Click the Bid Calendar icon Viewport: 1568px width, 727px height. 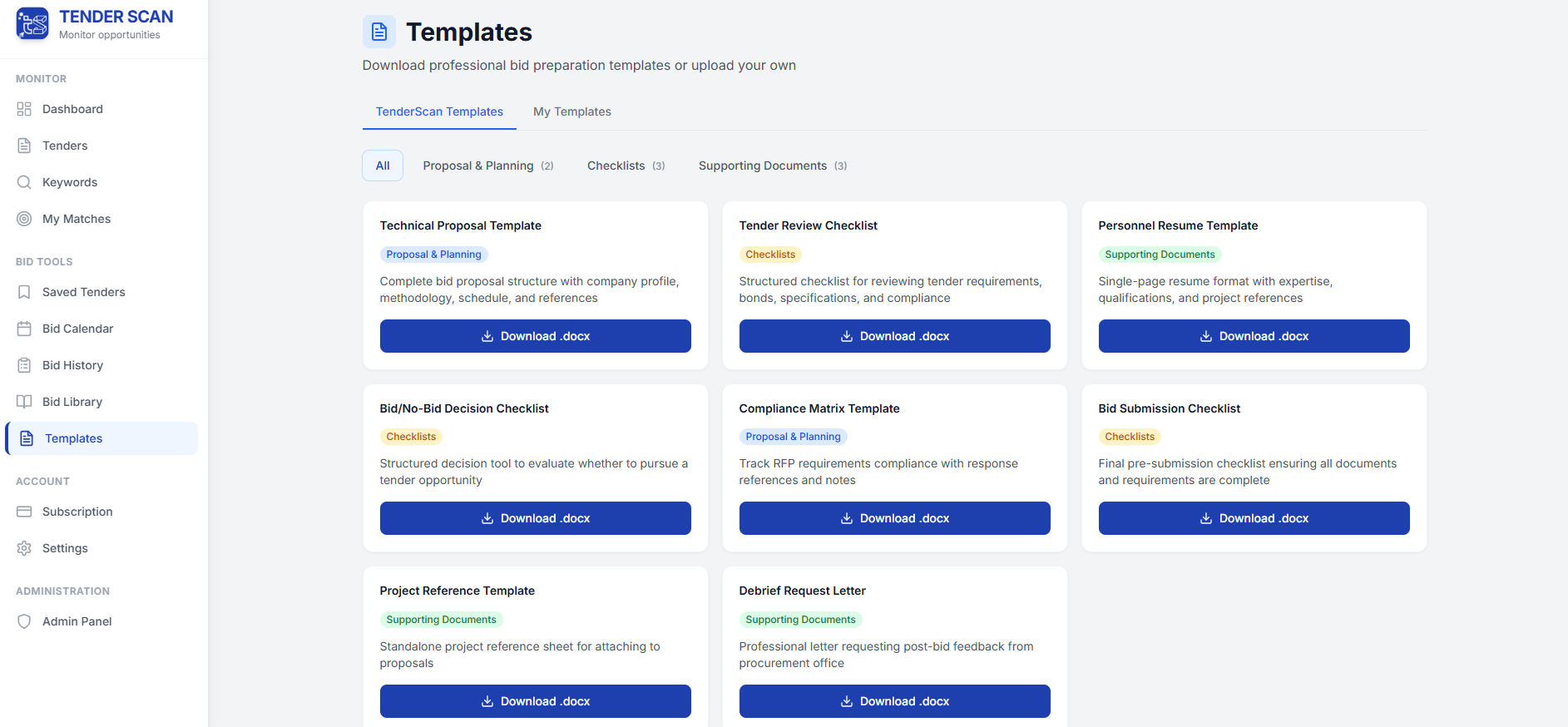click(24, 329)
